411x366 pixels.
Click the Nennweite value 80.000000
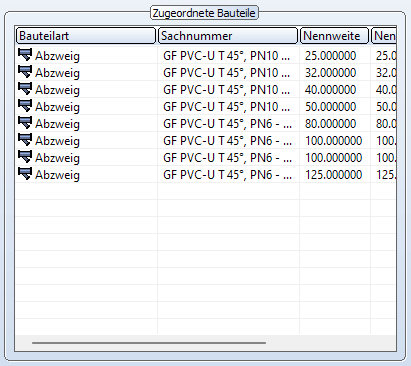coord(330,124)
